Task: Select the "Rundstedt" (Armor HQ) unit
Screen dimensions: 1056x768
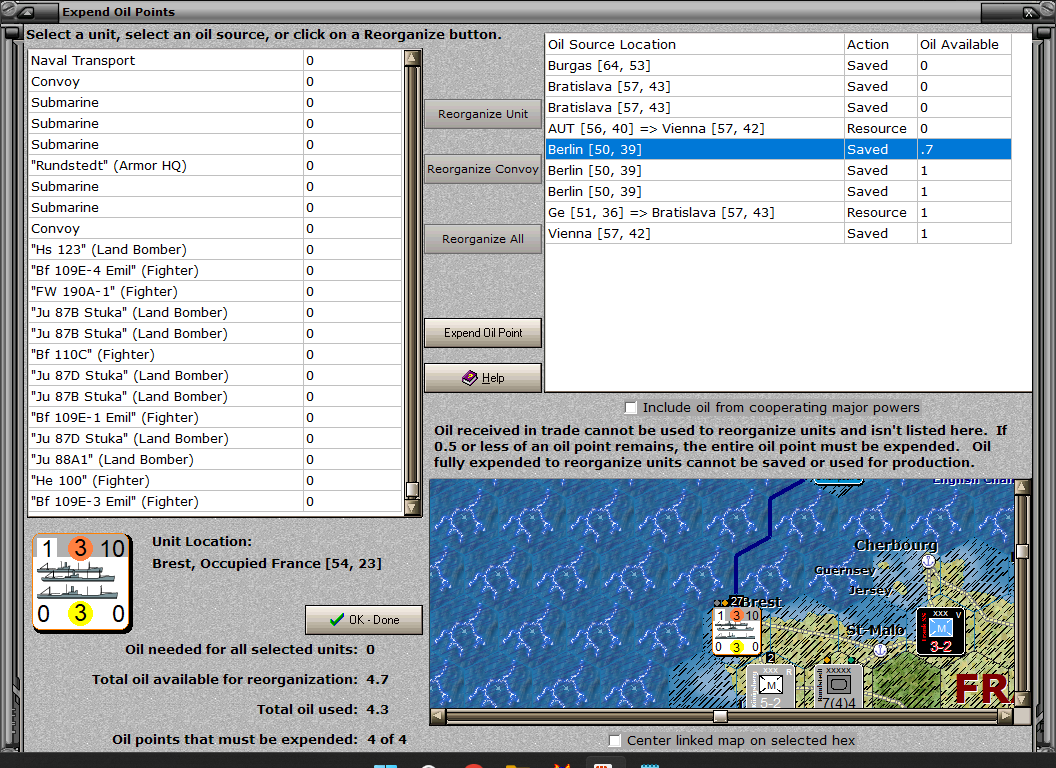Action: (x=215, y=166)
